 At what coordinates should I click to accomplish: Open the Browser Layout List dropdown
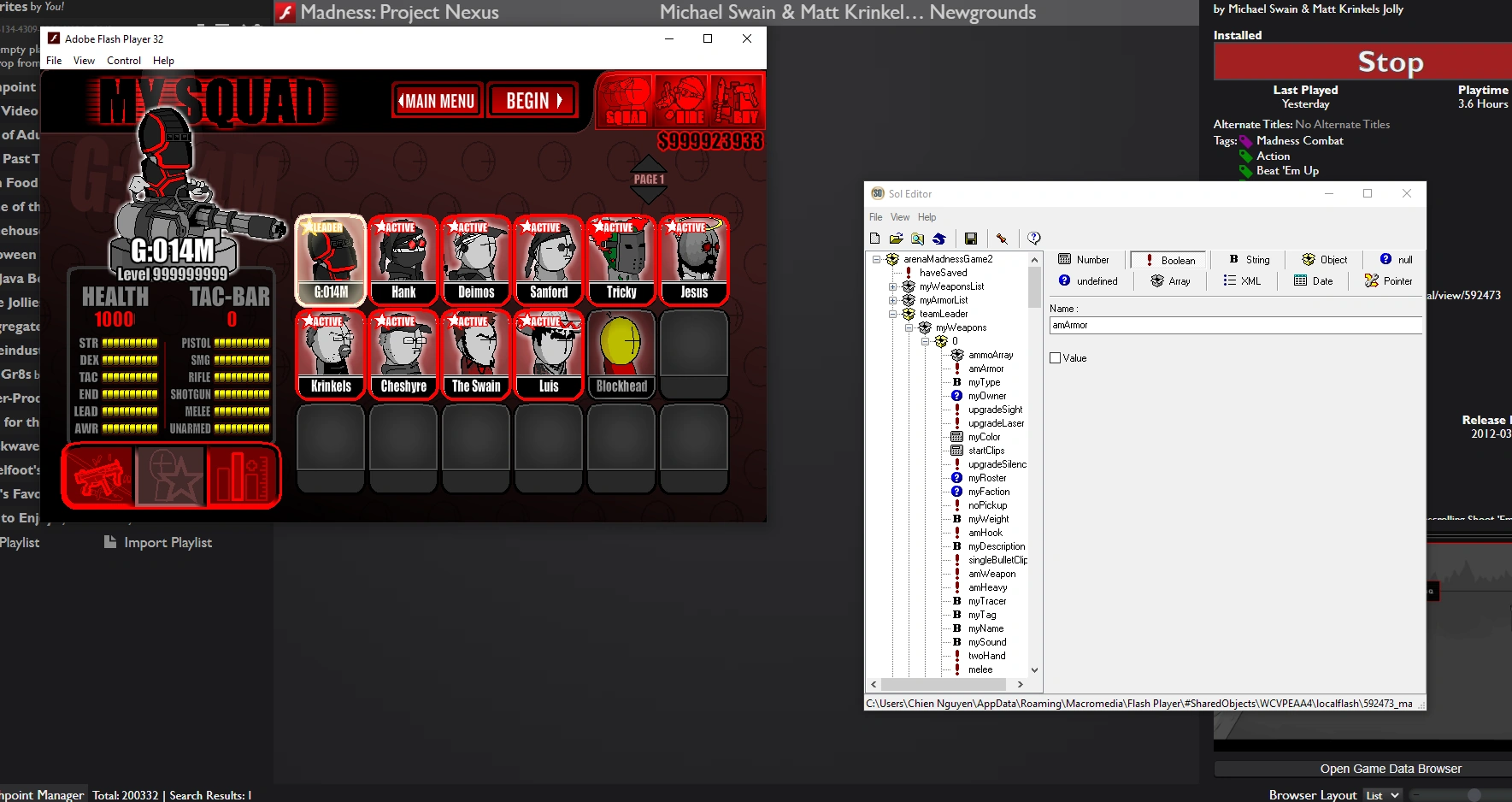point(1382,795)
